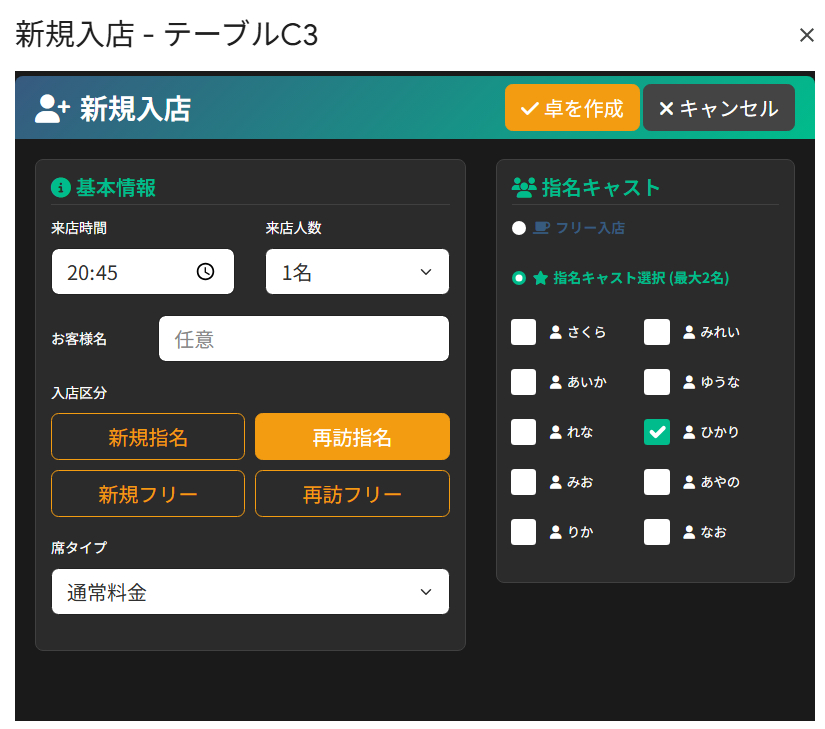The height and width of the screenshot is (729, 825).
Task: Click the 基本情報 section heading
Action: (116, 188)
